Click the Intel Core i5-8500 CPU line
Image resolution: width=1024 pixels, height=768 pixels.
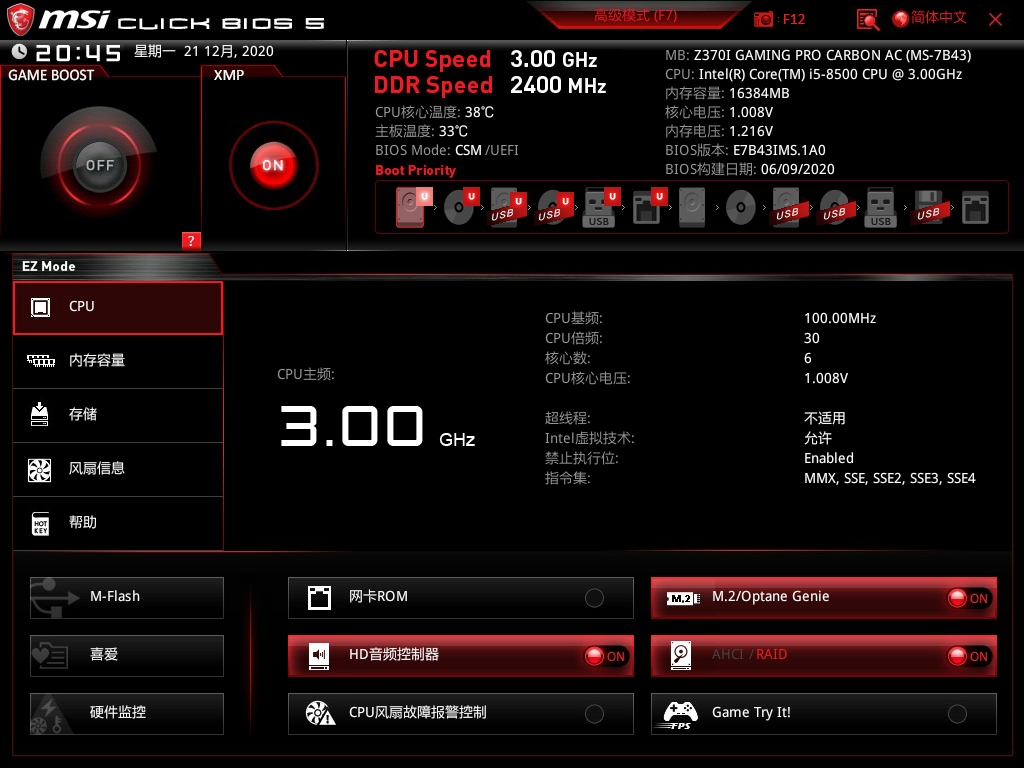[x=813, y=74]
